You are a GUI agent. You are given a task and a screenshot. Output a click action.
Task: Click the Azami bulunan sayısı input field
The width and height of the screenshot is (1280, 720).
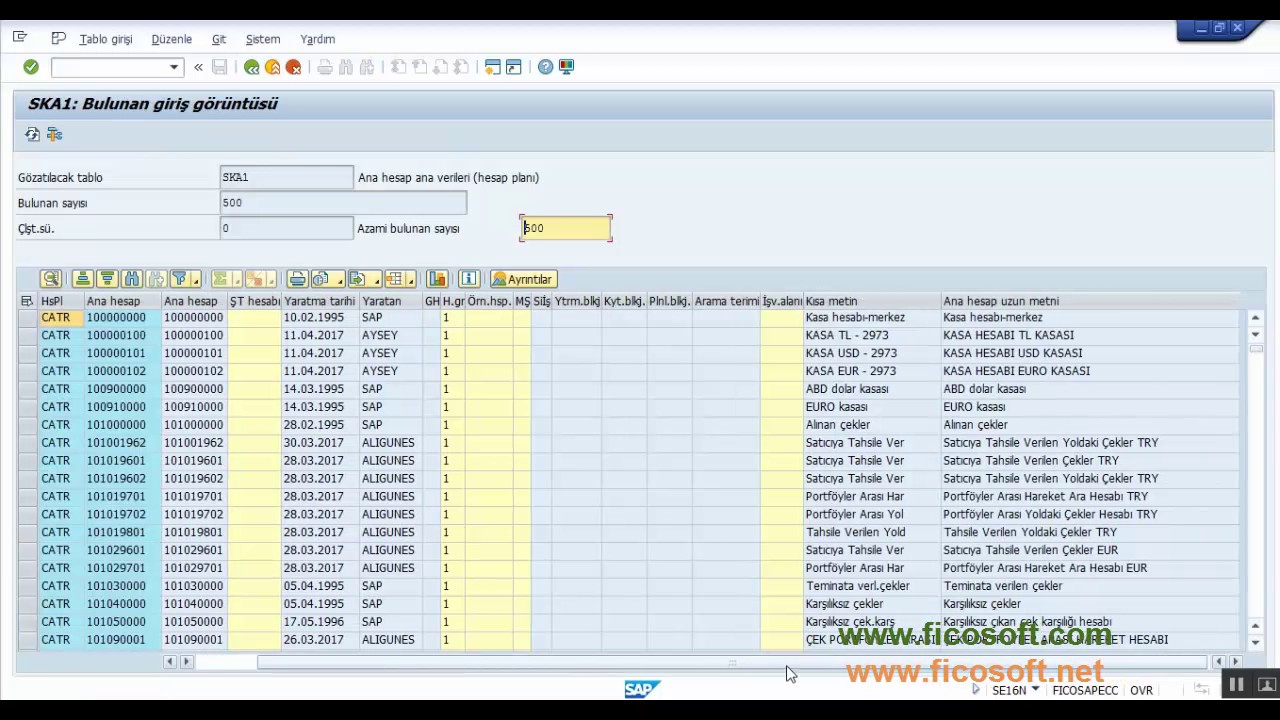coord(566,228)
